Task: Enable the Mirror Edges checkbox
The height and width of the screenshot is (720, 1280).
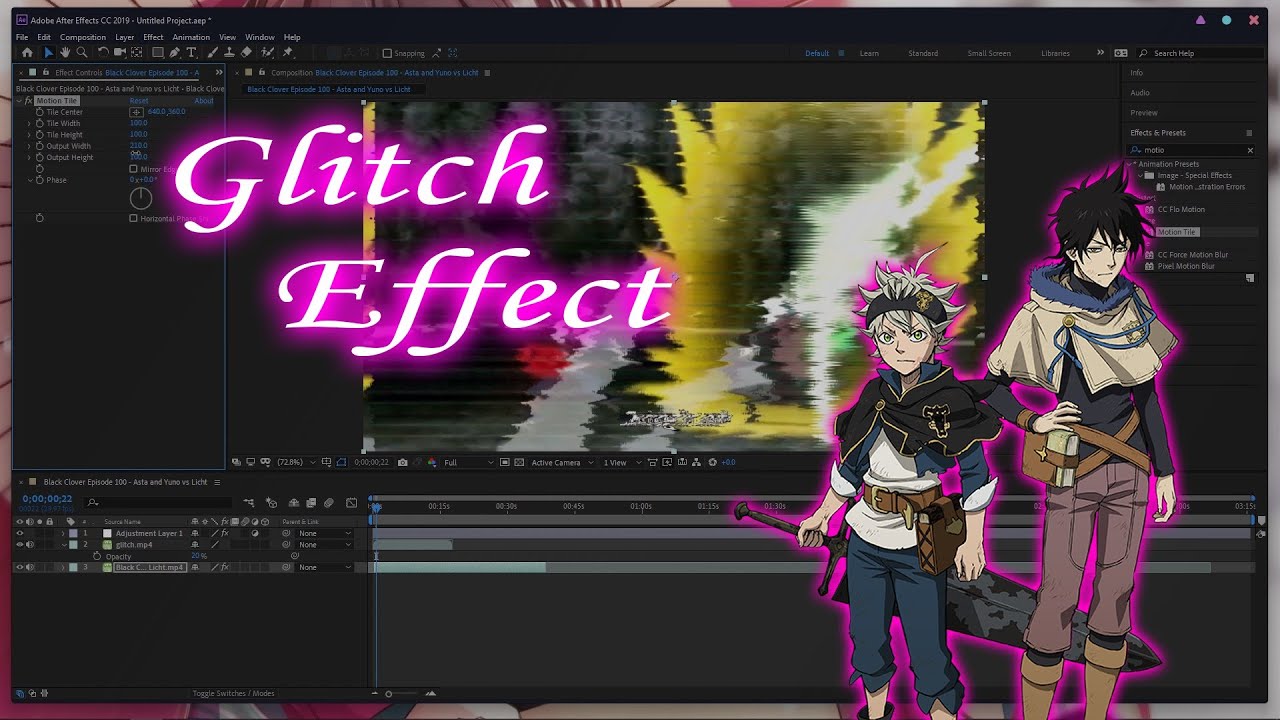Action: pyautogui.click(x=133, y=169)
